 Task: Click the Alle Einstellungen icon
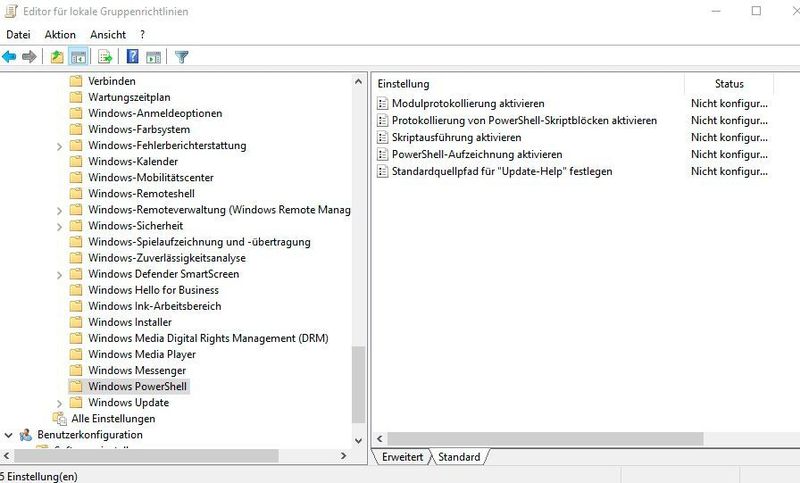tap(60, 418)
